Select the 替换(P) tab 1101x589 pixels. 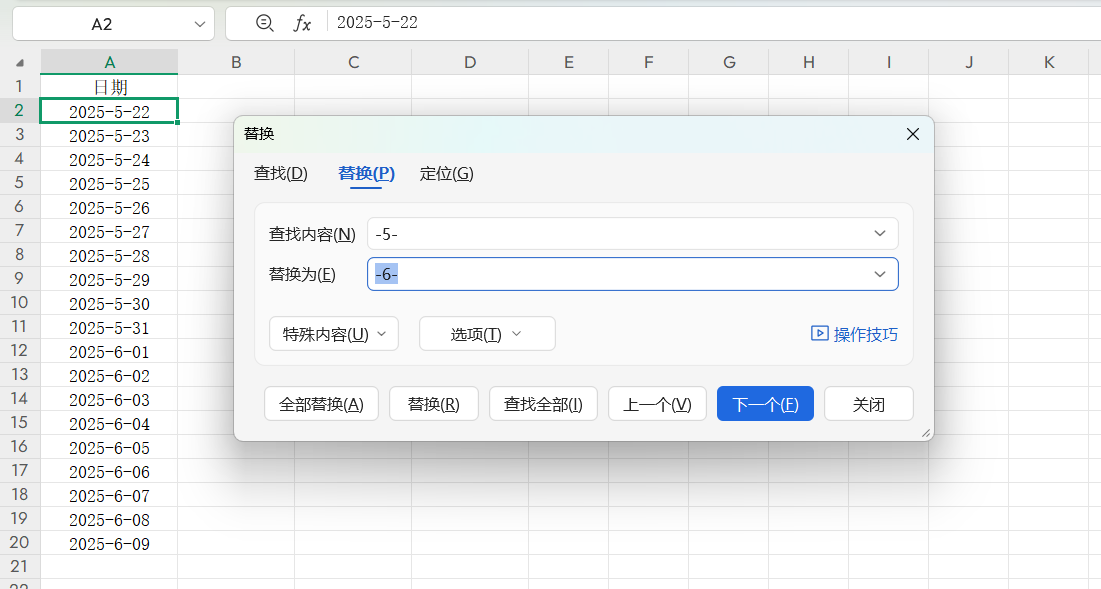point(366,172)
